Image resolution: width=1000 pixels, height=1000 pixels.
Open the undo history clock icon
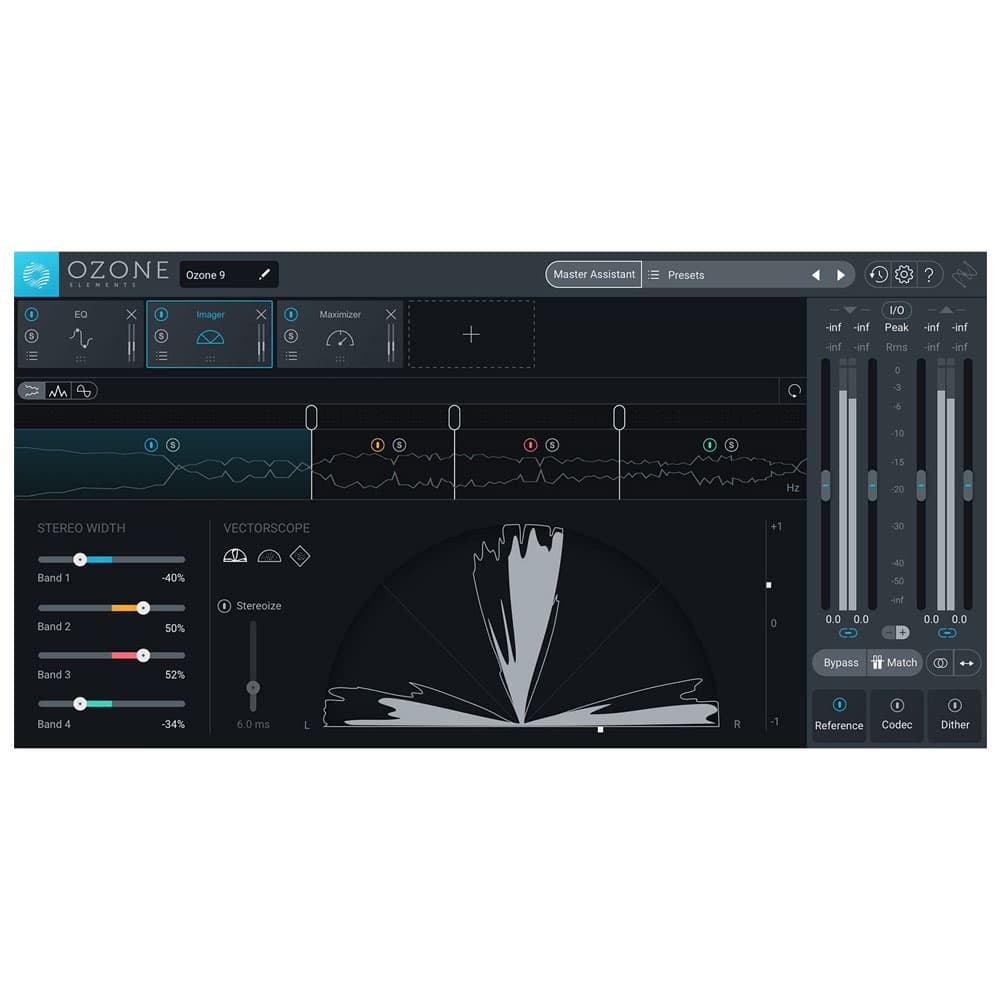point(878,274)
